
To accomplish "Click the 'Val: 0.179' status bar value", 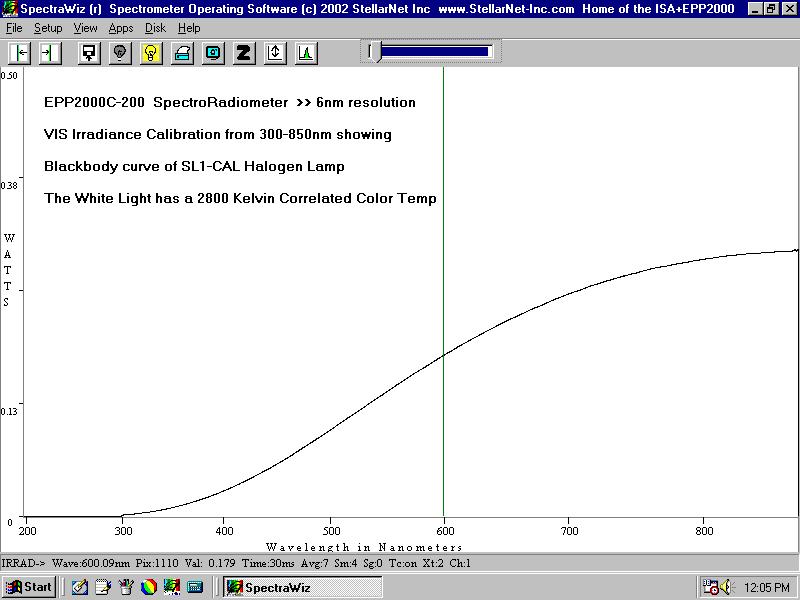I will (x=210, y=563).
